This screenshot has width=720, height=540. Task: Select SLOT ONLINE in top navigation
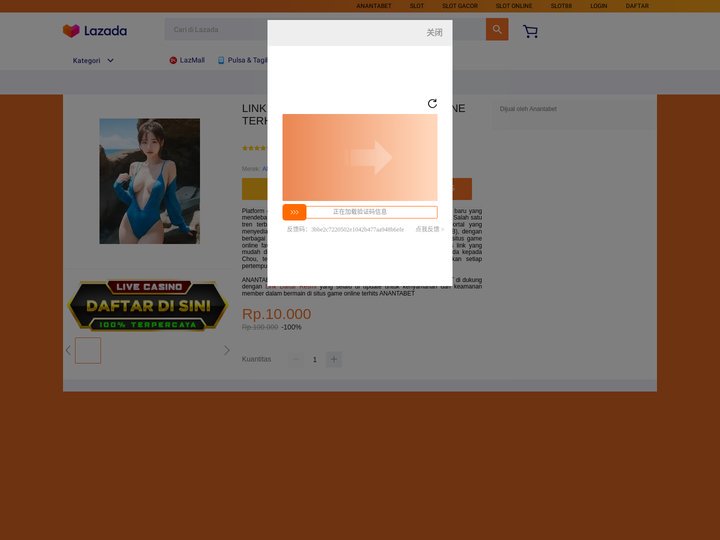click(x=514, y=6)
